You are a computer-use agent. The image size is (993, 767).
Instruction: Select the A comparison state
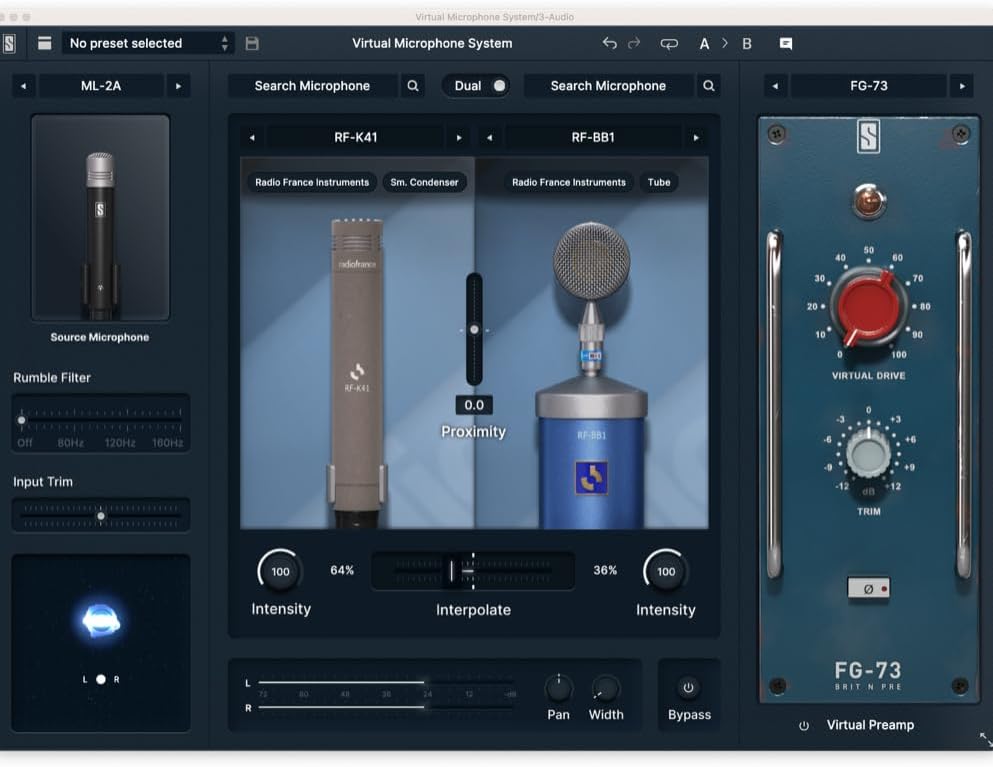pos(704,43)
